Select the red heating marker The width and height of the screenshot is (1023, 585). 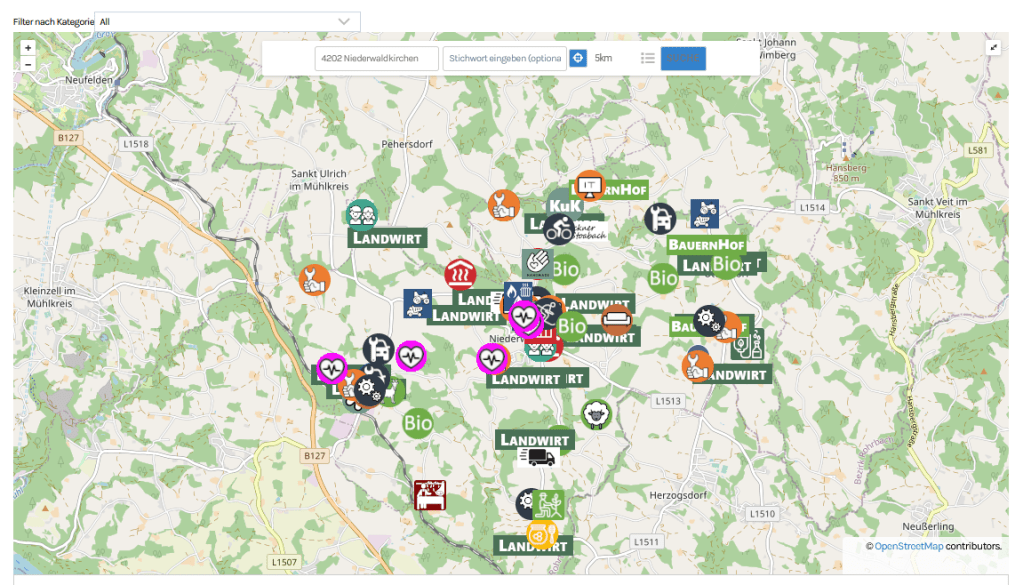460,273
